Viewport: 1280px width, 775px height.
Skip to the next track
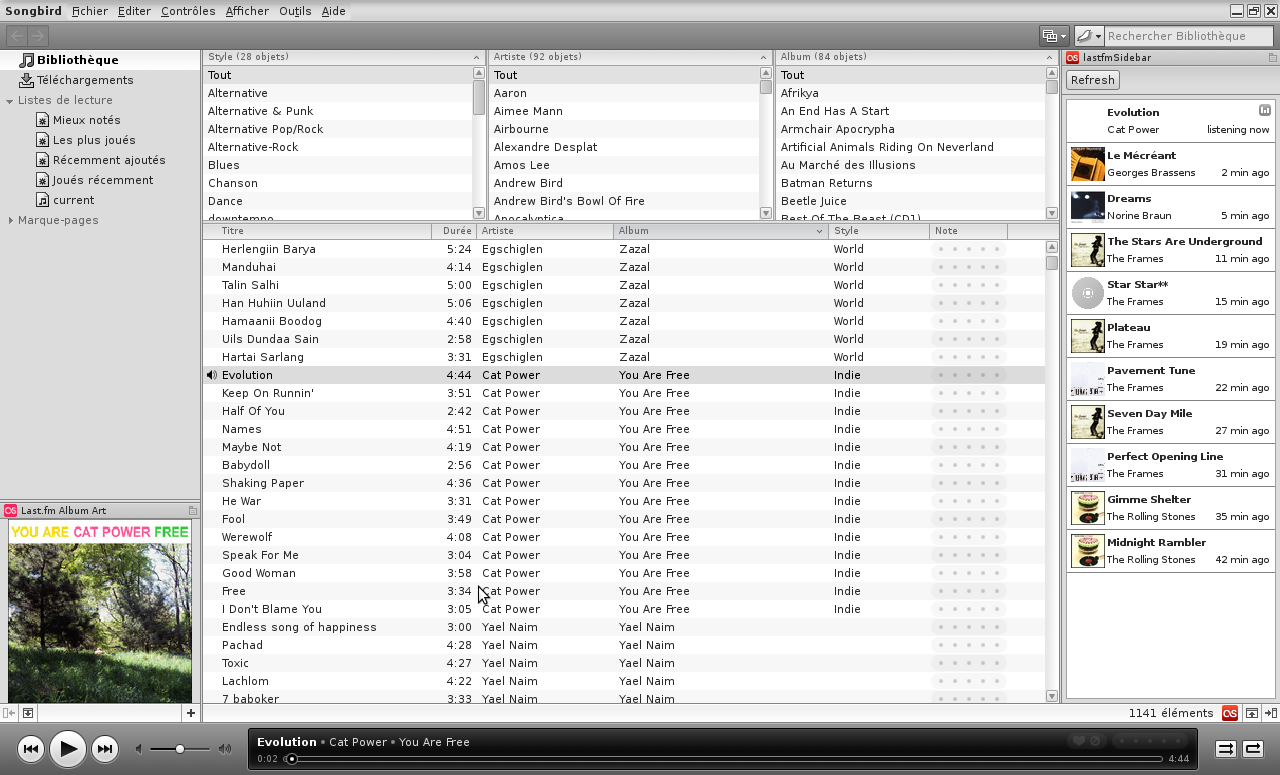pos(104,749)
